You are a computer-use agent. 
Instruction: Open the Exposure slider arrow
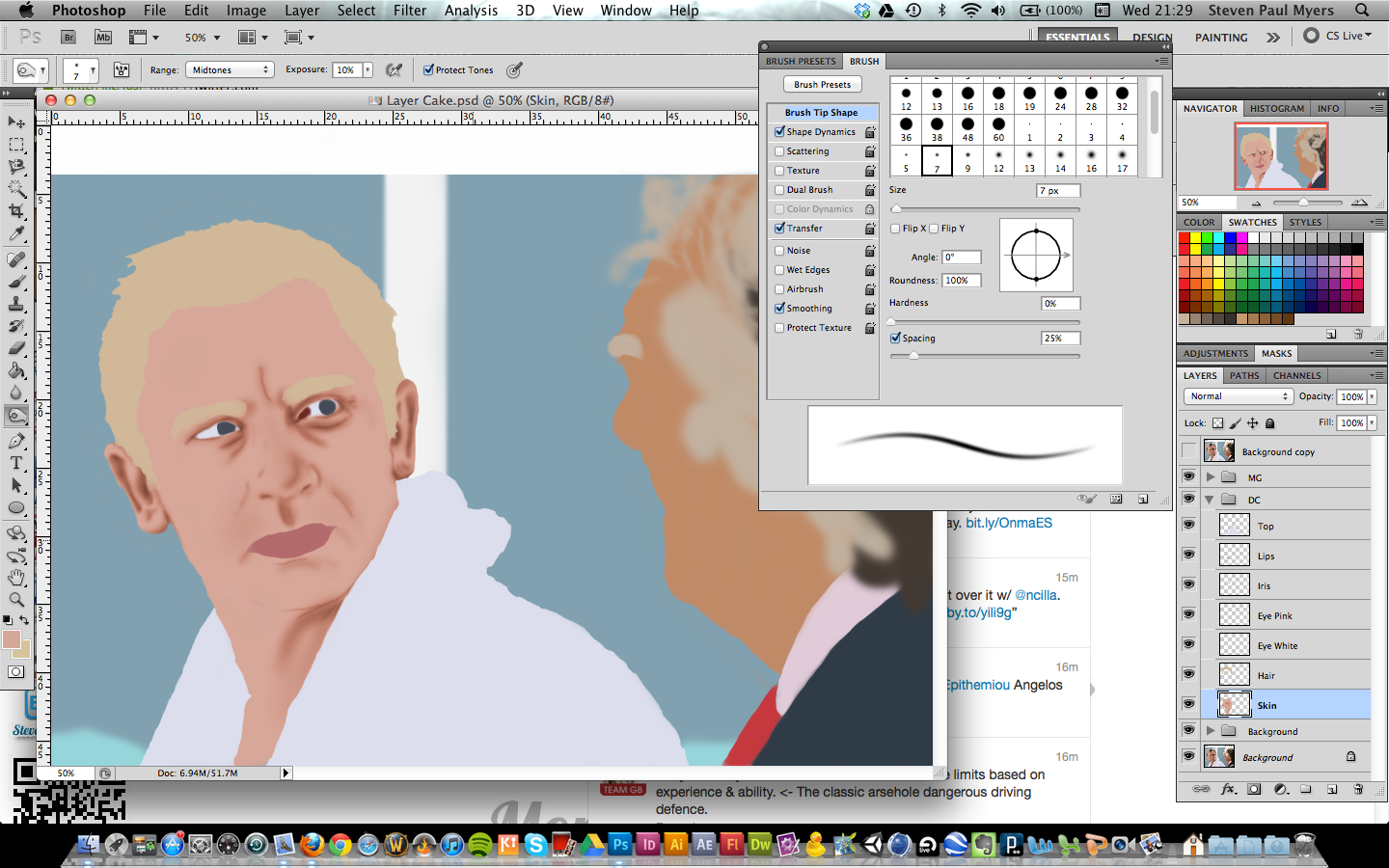[x=368, y=69]
